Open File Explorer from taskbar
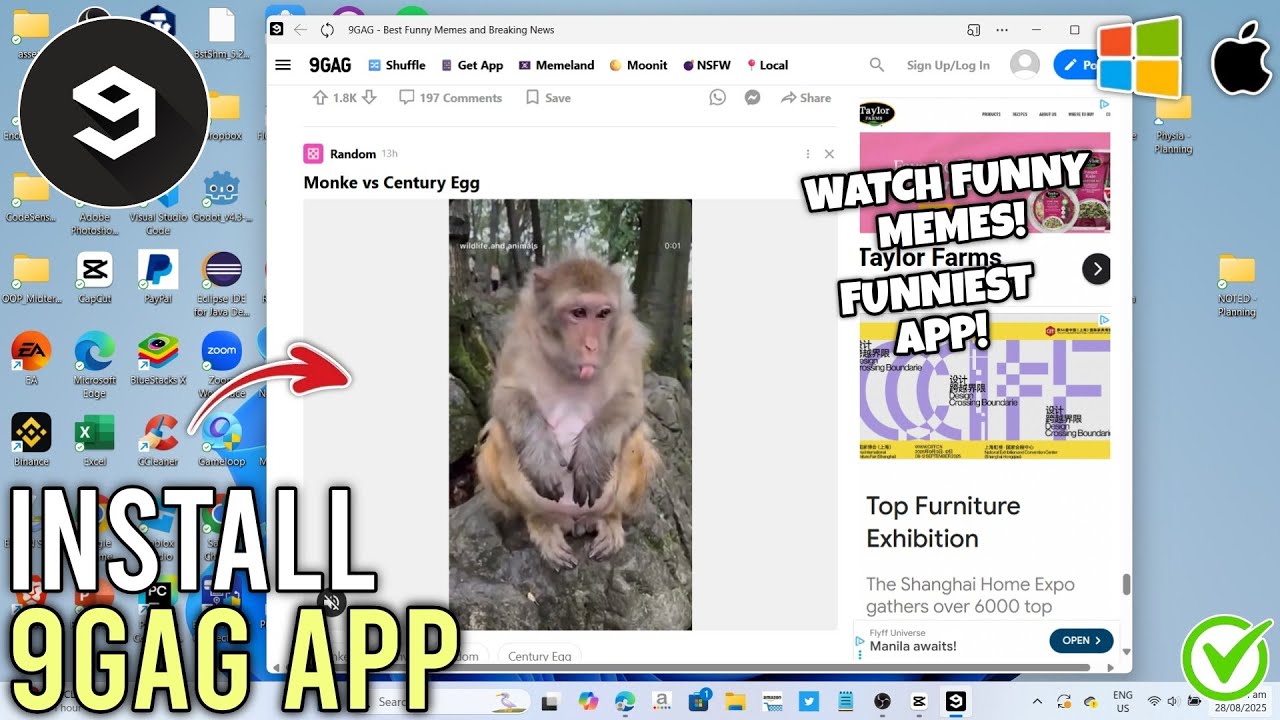Screen dimensions: 1280x720 point(735,702)
